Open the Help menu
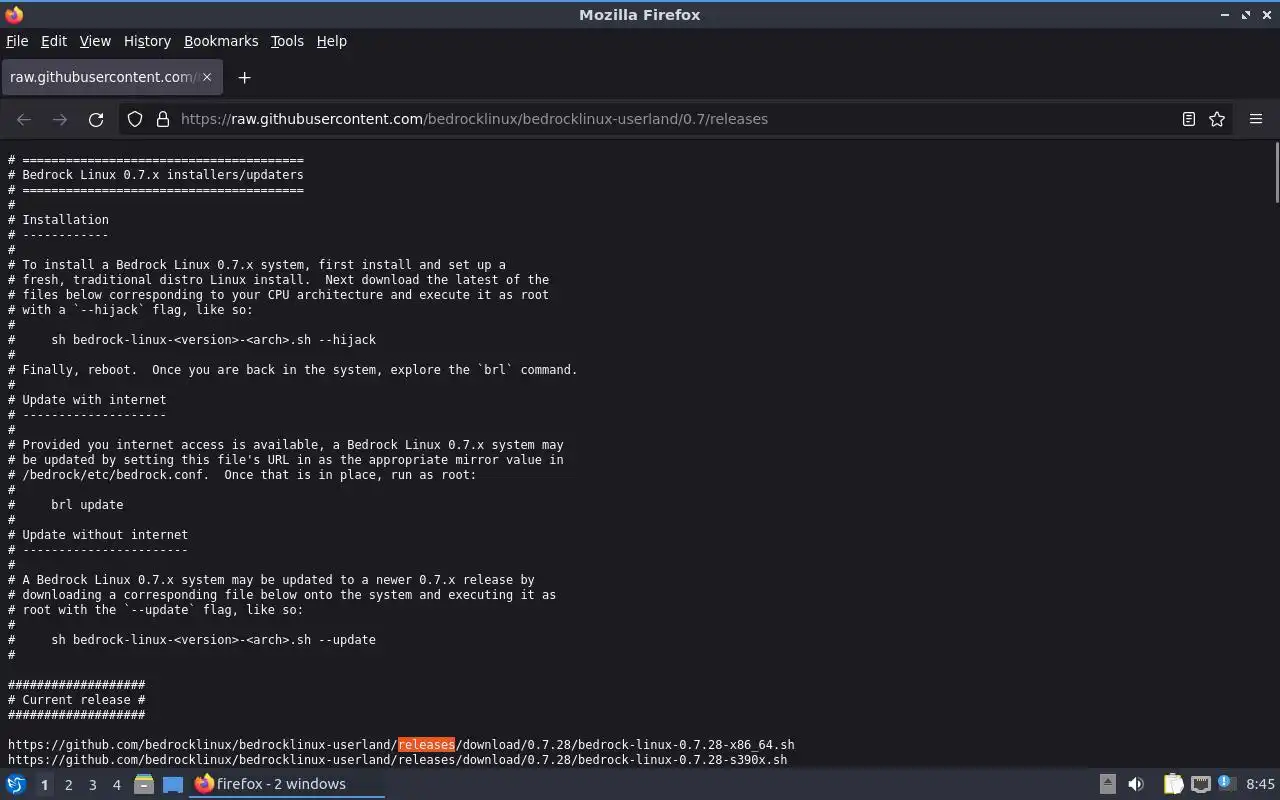The width and height of the screenshot is (1280, 800). pos(332,41)
